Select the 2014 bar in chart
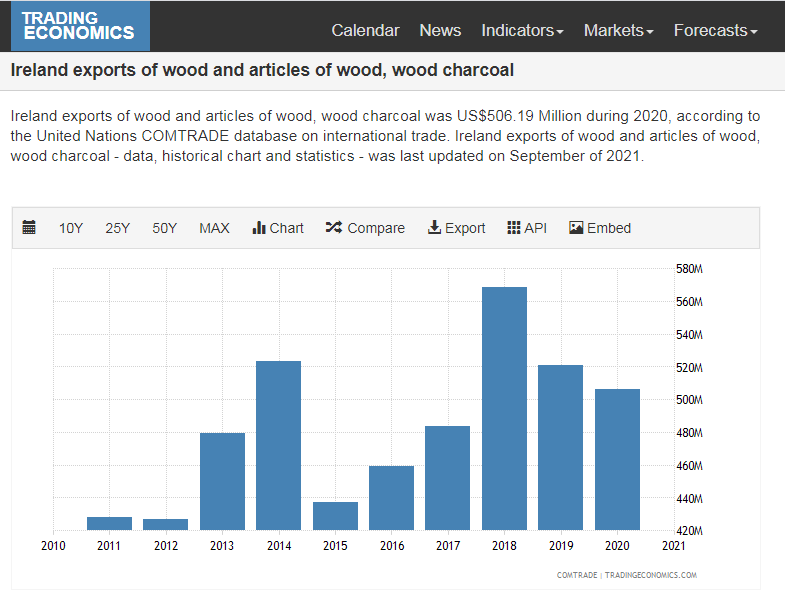This screenshot has height=612, width=785. point(279,445)
